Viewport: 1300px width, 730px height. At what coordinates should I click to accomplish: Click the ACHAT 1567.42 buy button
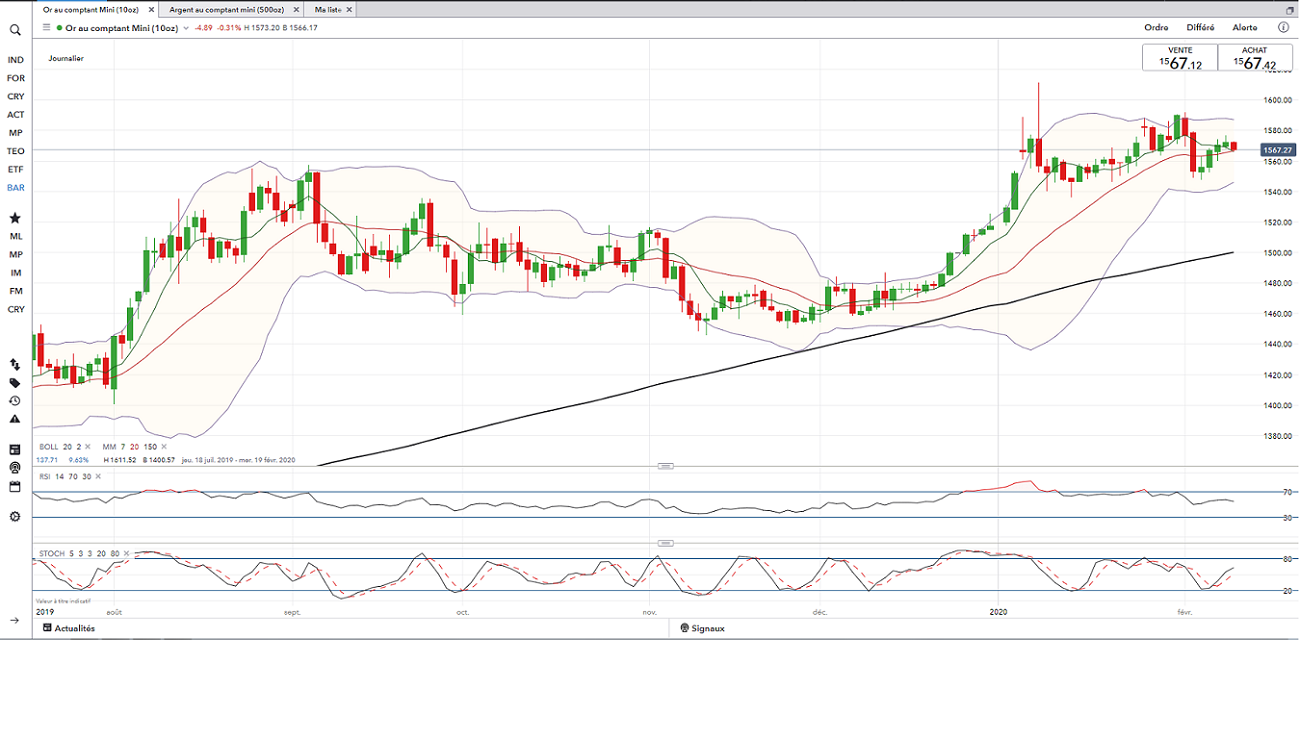[x=1254, y=58]
